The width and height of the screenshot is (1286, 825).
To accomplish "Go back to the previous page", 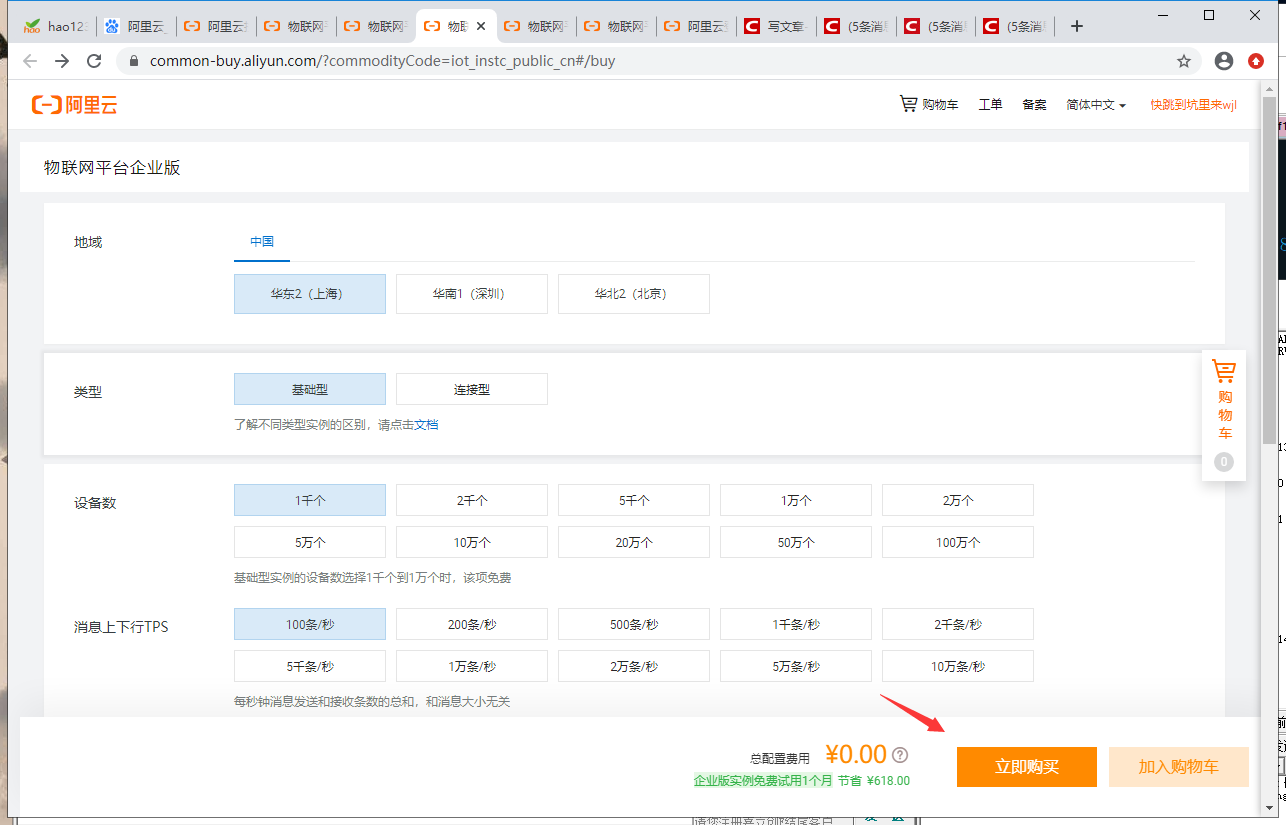I will pos(30,61).
